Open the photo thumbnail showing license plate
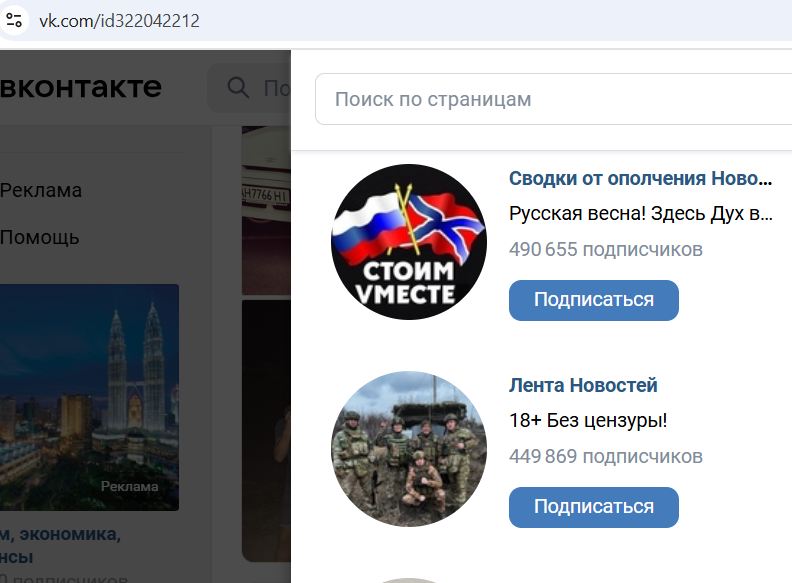 pyautogui.click(x=266, y=210)
